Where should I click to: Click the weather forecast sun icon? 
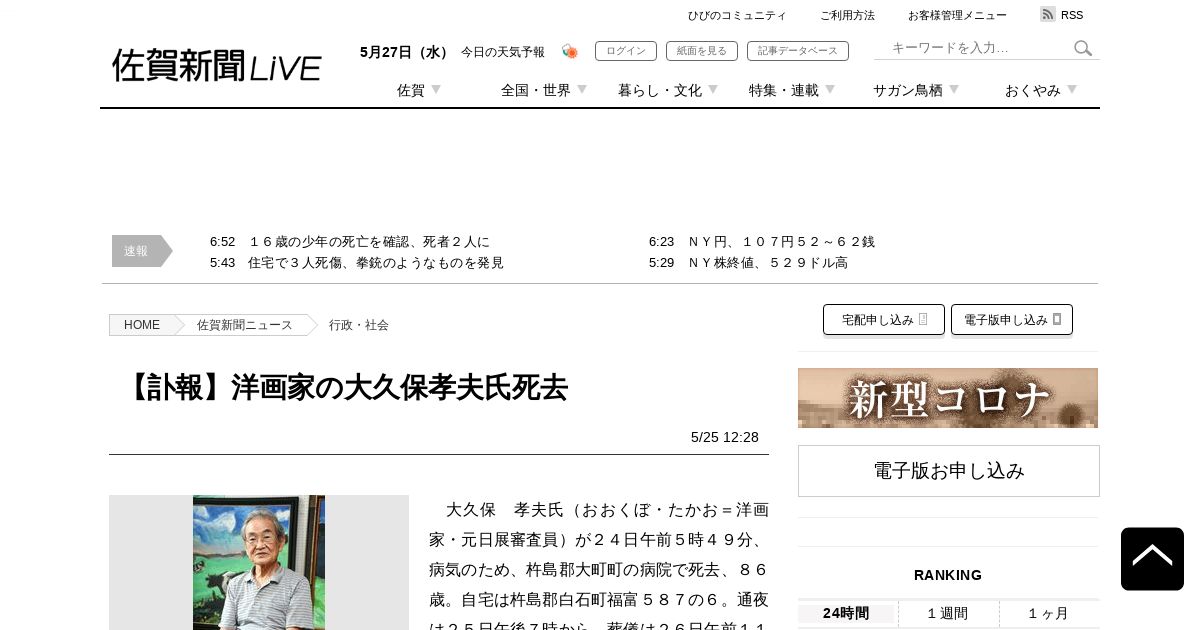click(570, 51)
